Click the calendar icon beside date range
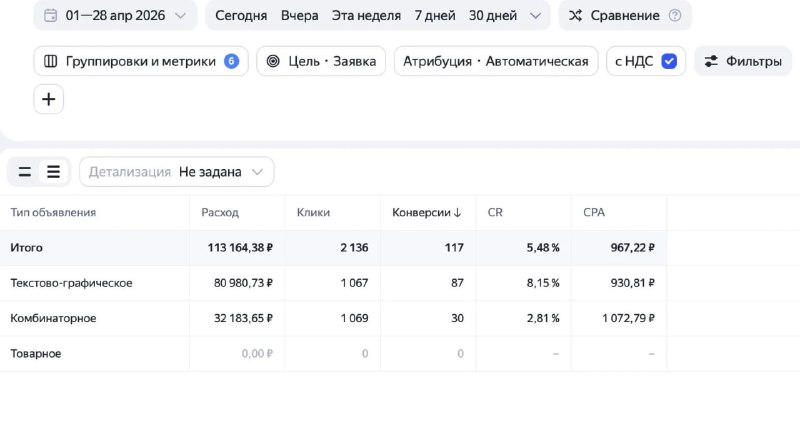Viewport: 800px width, 429px height. (x=51, y=15)
